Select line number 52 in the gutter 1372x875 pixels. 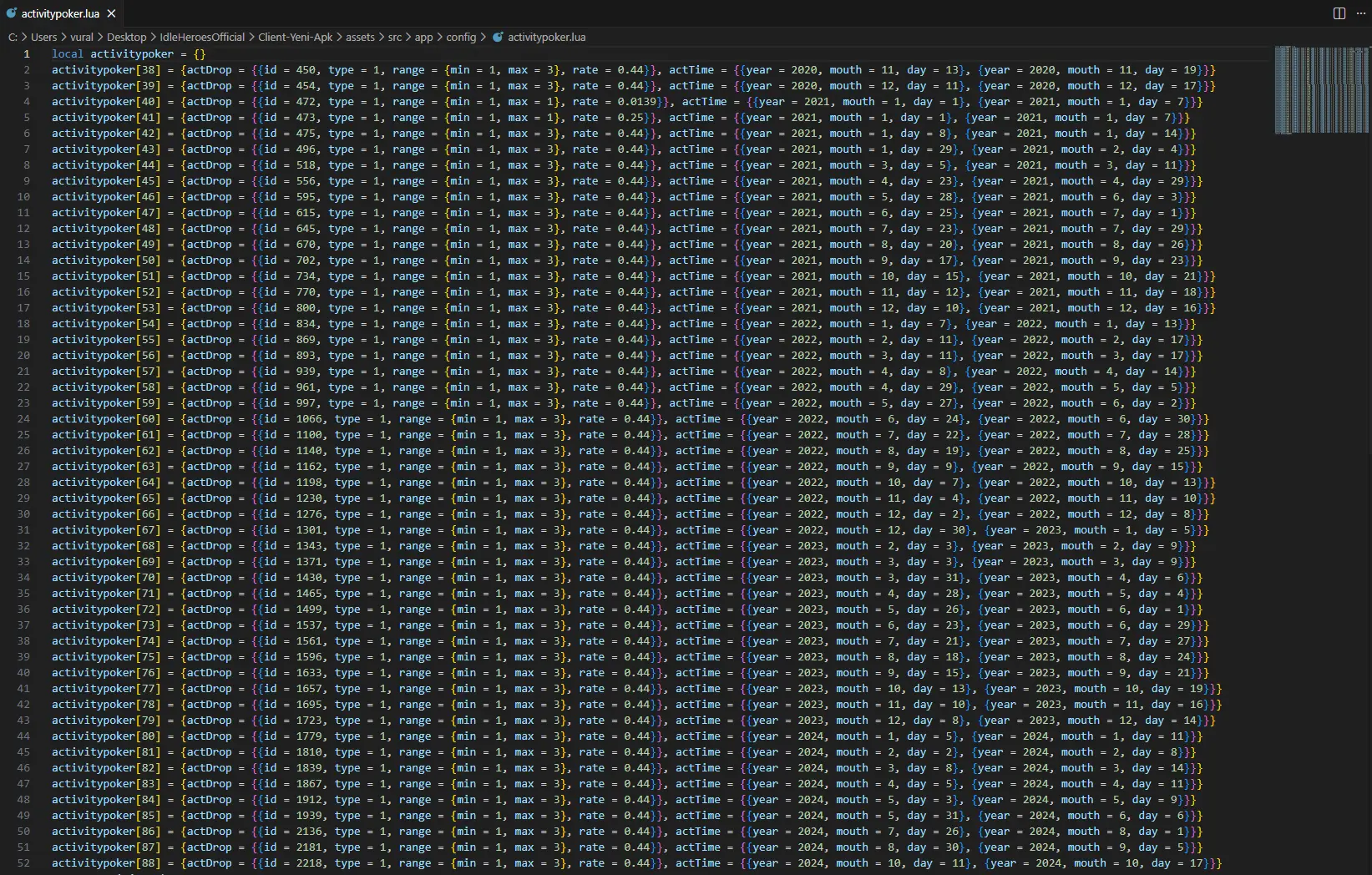(x=23, y=863)
